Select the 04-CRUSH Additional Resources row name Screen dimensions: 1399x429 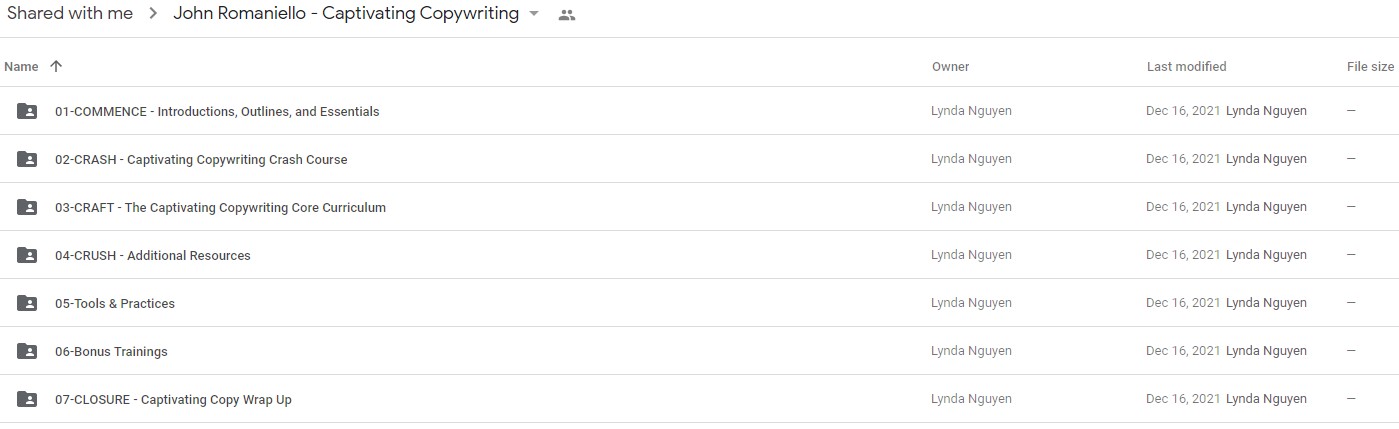[x=152, y=255]
